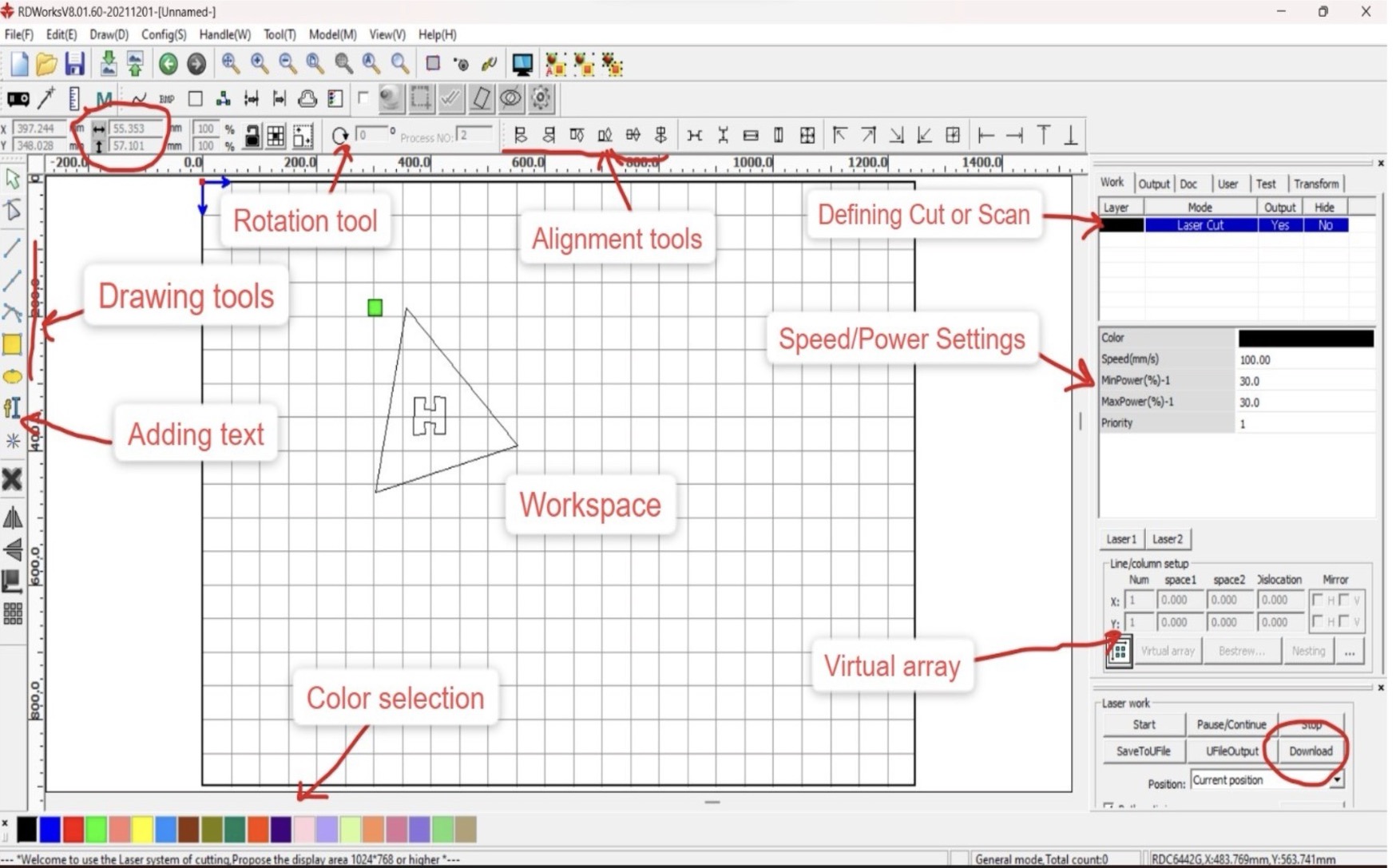Undo with the green left arrow icon
Image resolution: width=1396 pixels, height=868 pixels.
click(168, 64)
